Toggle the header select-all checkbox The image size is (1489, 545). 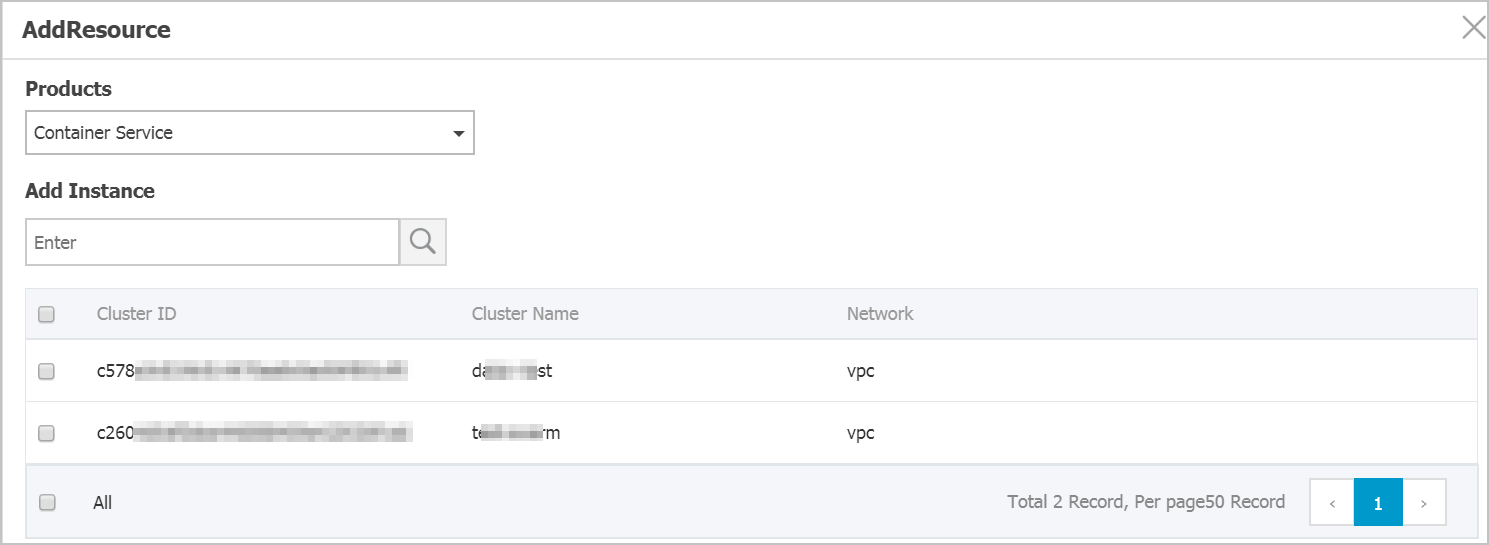tap(46, 314)
